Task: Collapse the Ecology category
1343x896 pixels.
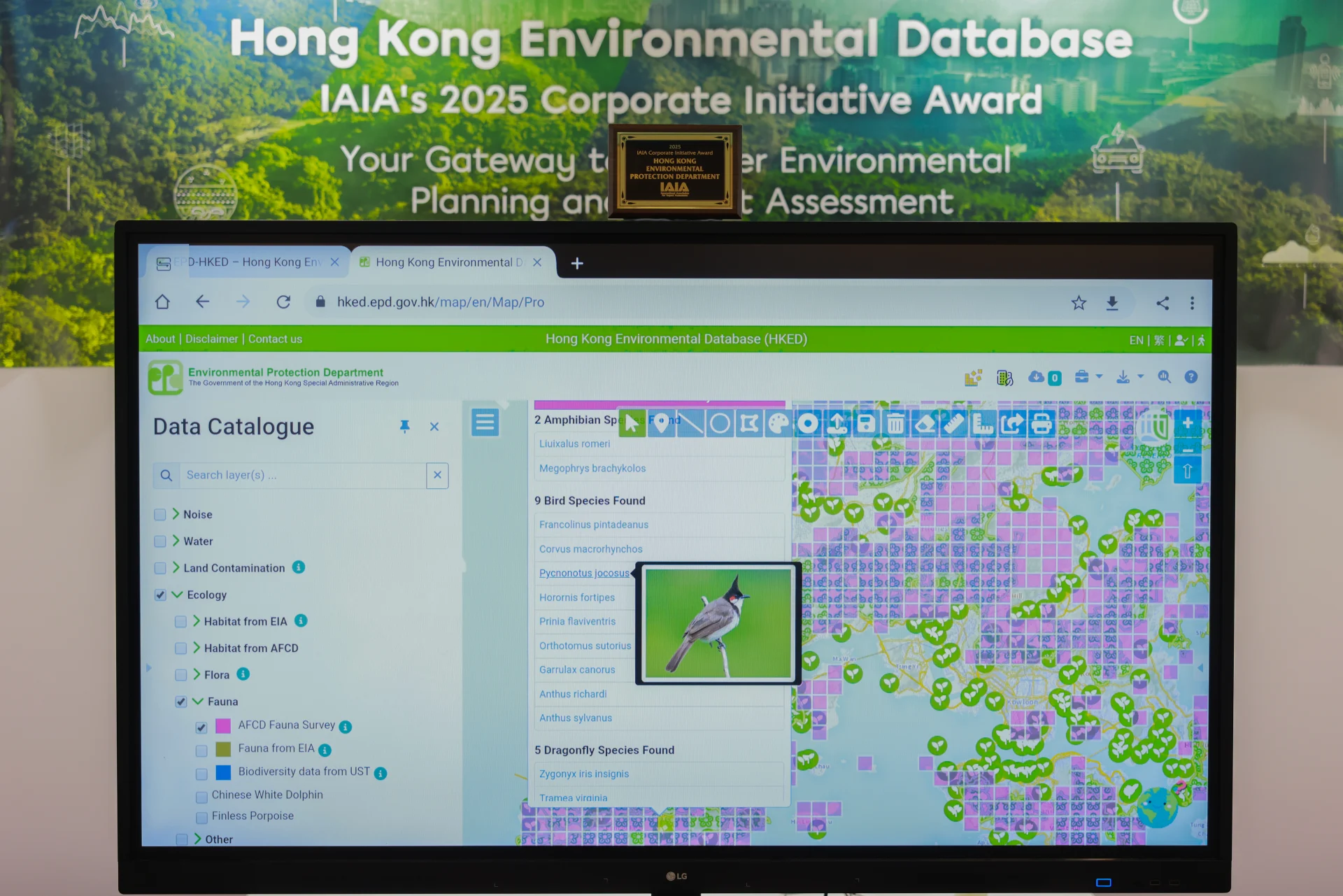Action: [177, 595]
